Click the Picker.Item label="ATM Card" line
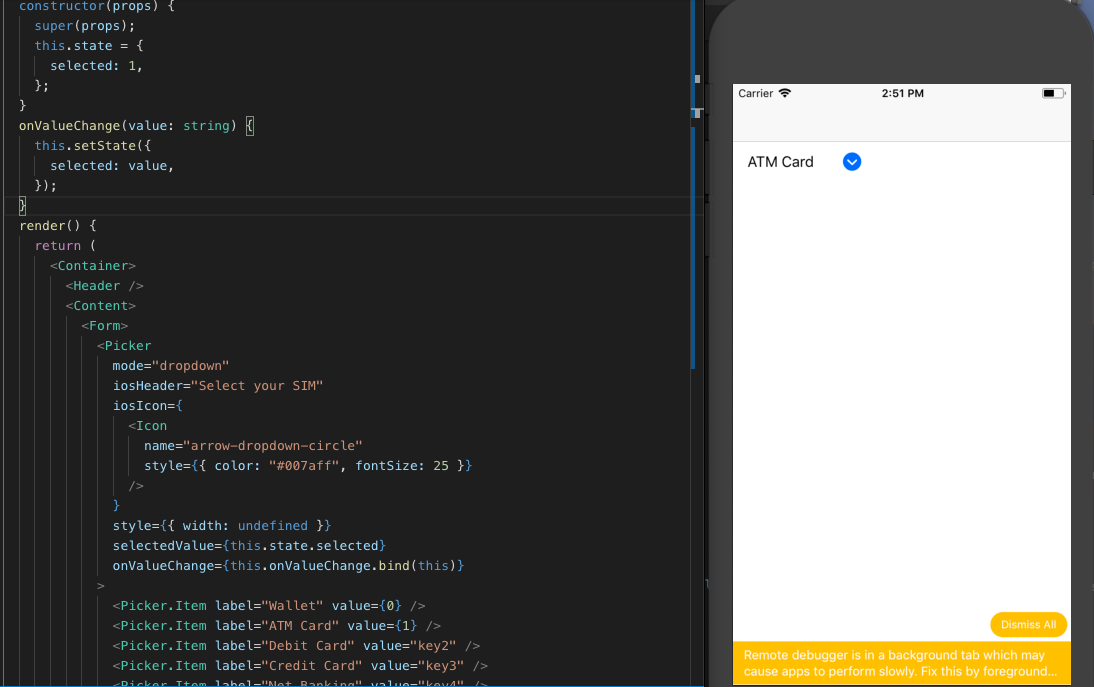Image resolution: width=1094 pixels, height=687 pixels. pyautogui.click(x=276, y=626)
